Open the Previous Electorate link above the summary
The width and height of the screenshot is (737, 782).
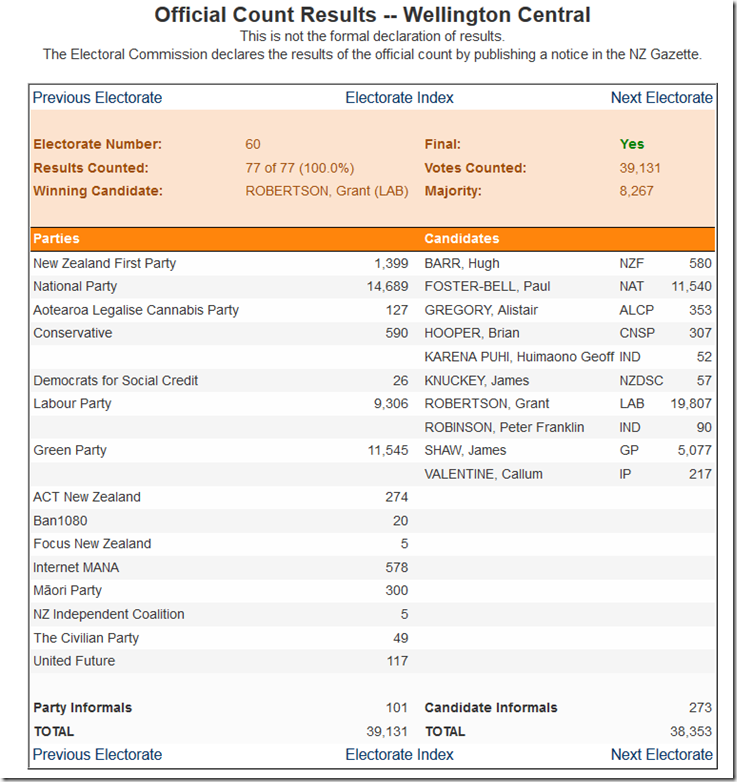coord(97,97)
